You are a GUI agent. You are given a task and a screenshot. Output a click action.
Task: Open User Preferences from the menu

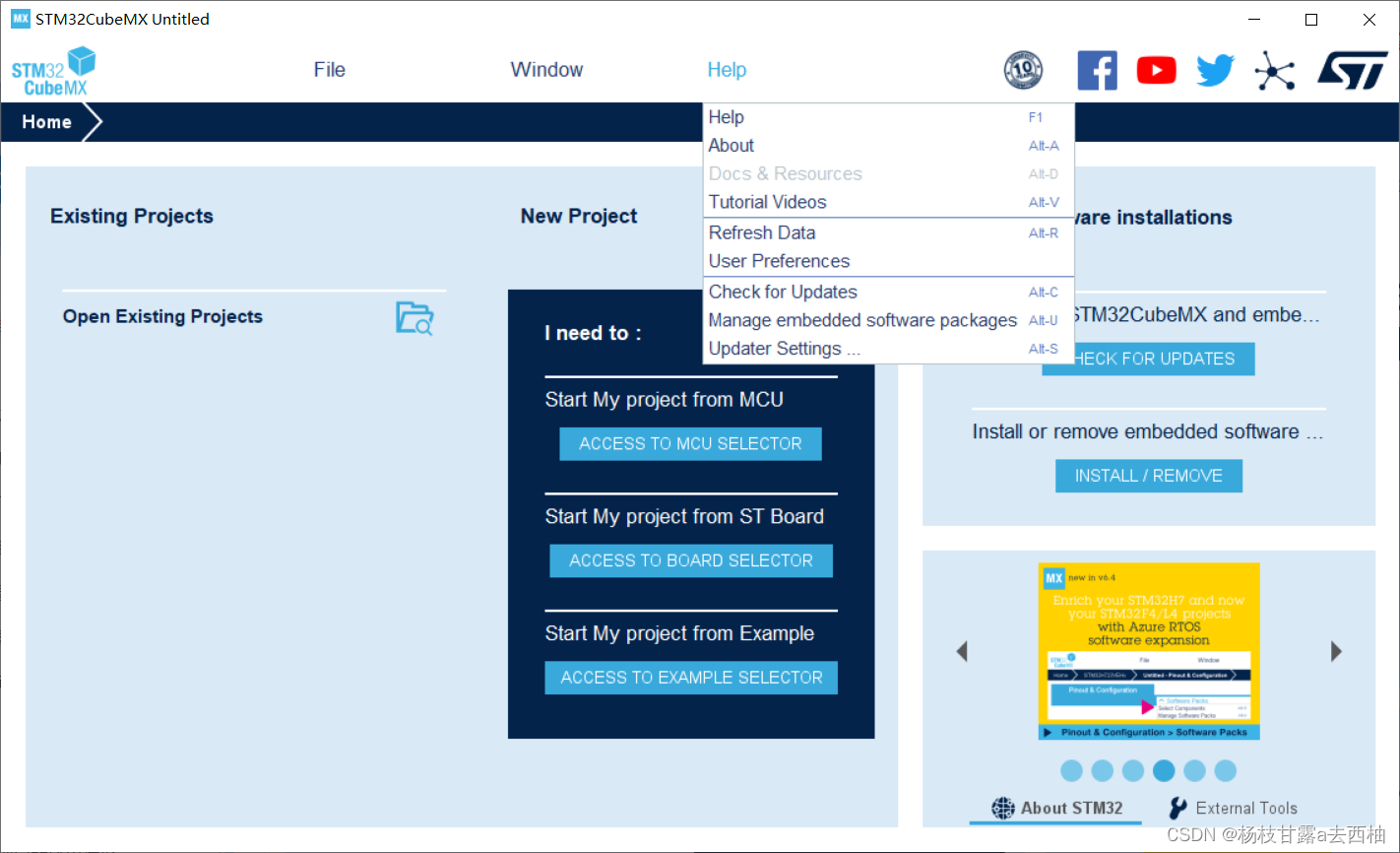[888, 261]
